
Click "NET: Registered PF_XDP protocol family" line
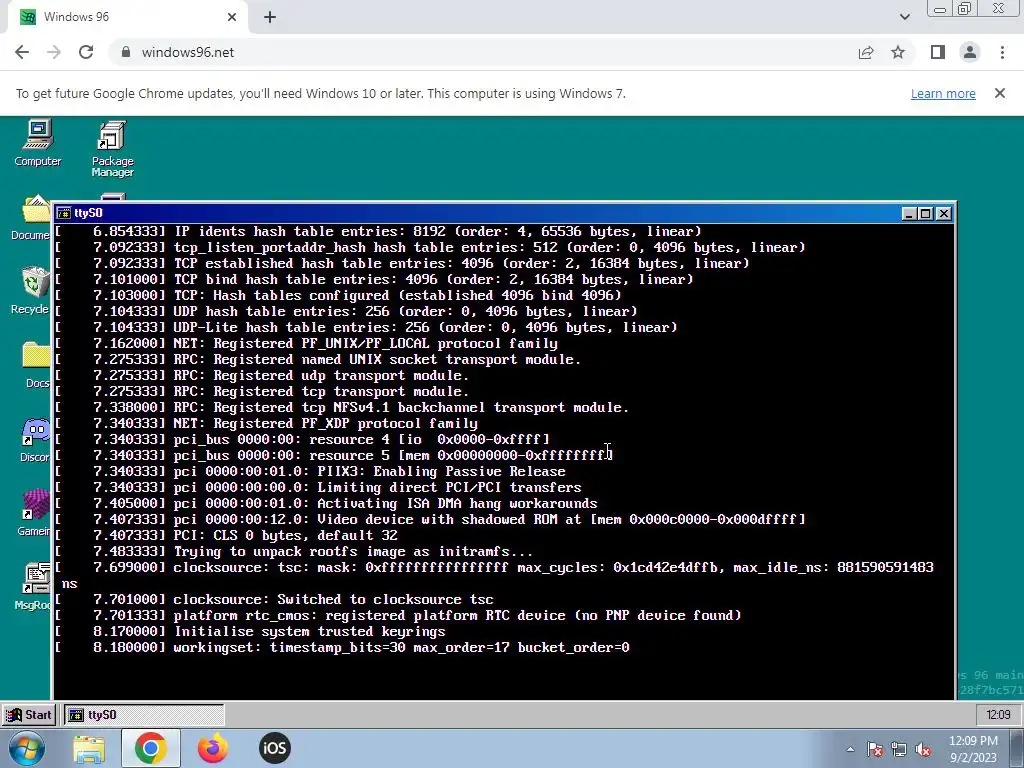(325, 424)
